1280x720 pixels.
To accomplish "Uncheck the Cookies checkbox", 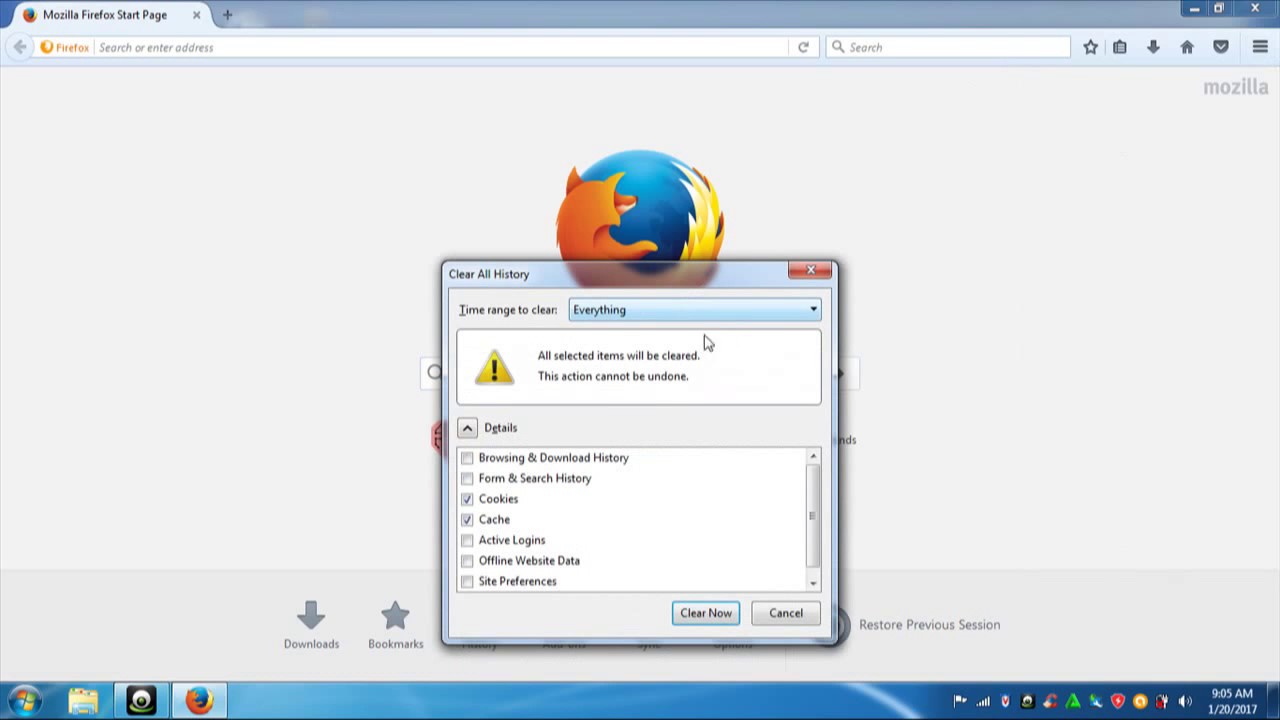I will click(x=467, y=499).
